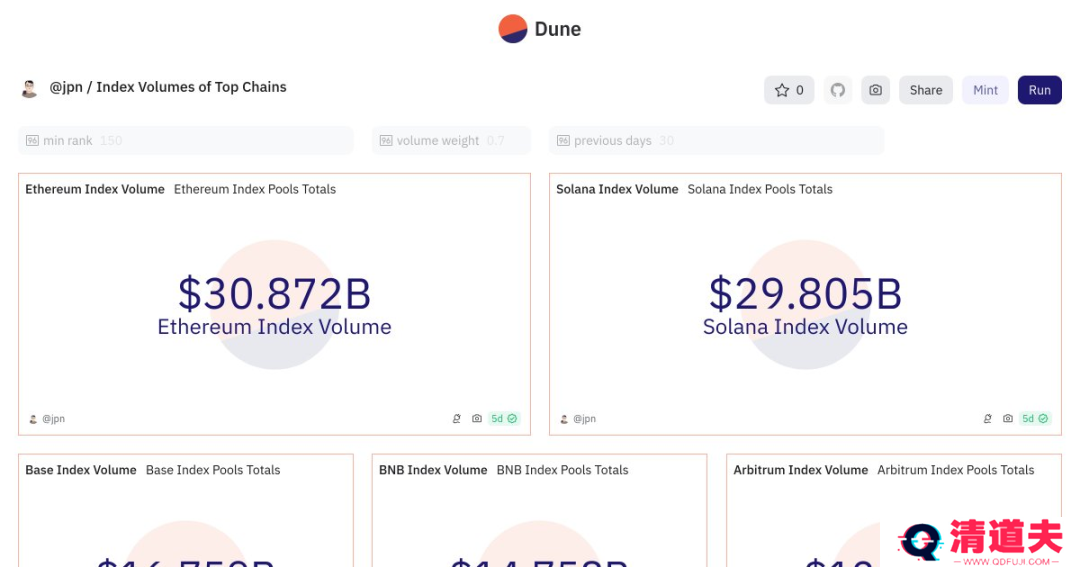
Task: Open the Solana Index Volume widget title
Action: tap(617, 189)
